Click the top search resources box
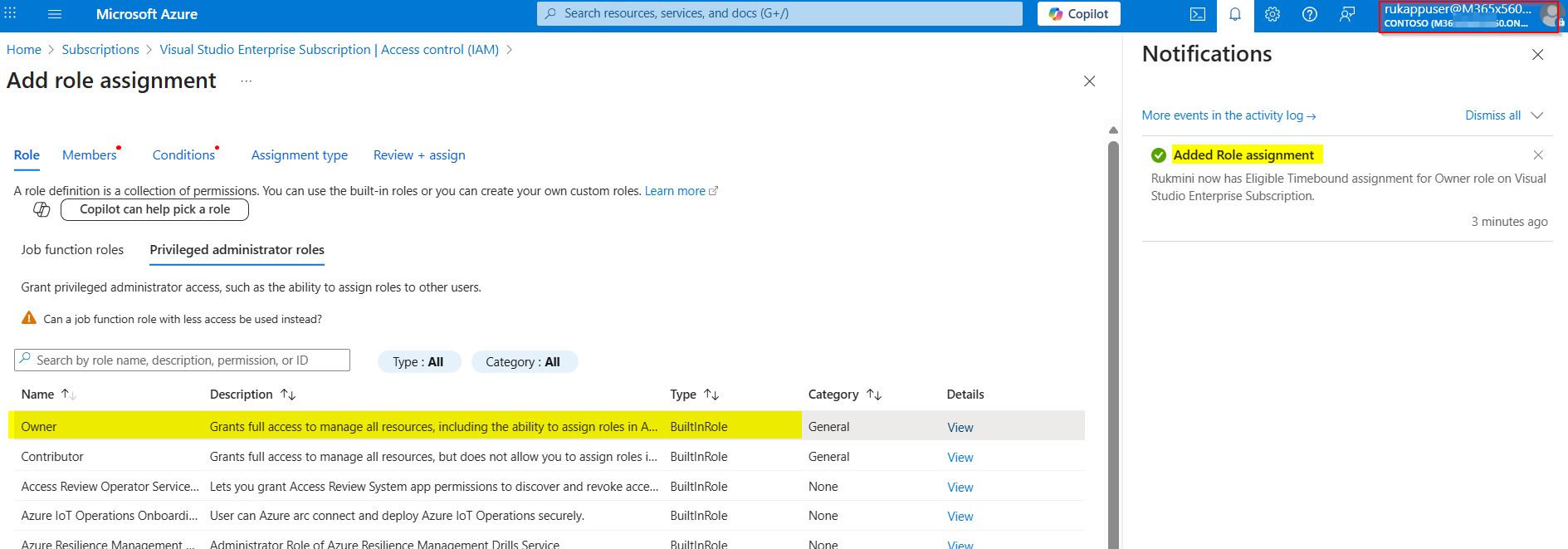The height and width of the screenshot is (549, 1568). click(779, 14)
